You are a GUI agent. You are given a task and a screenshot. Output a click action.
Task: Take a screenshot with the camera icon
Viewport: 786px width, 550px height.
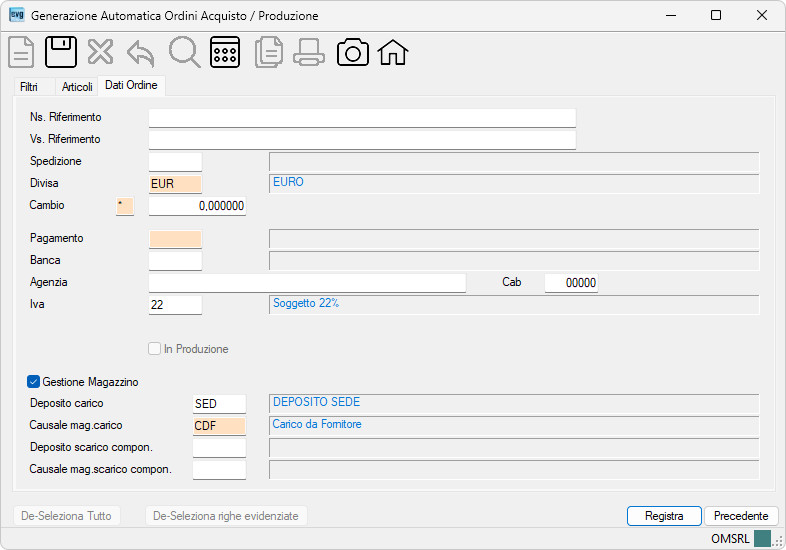(353, 52)
